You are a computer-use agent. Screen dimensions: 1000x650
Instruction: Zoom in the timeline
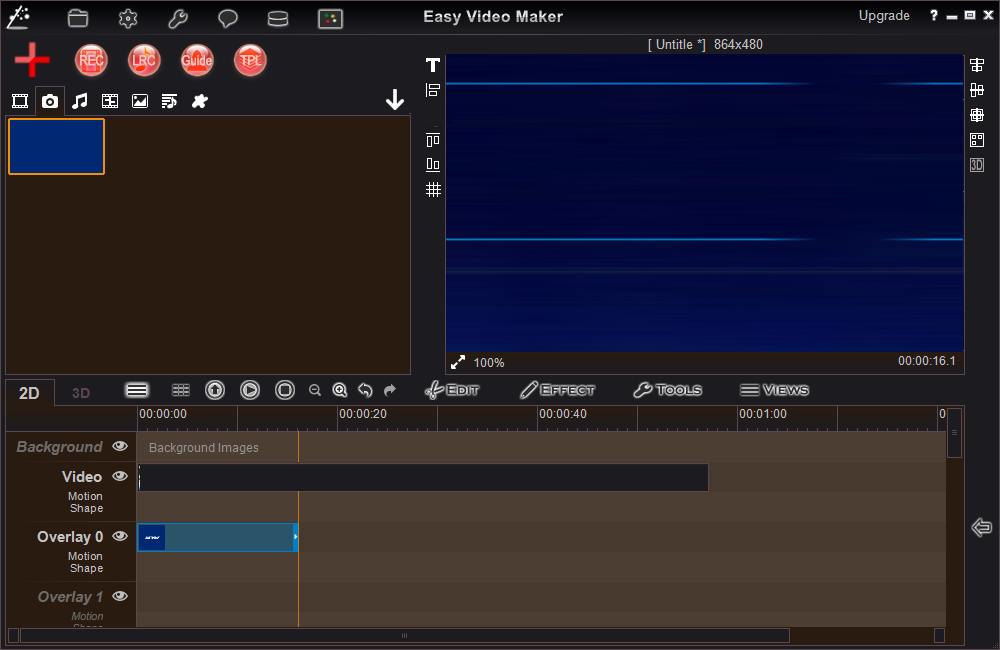tap(340, 390)
